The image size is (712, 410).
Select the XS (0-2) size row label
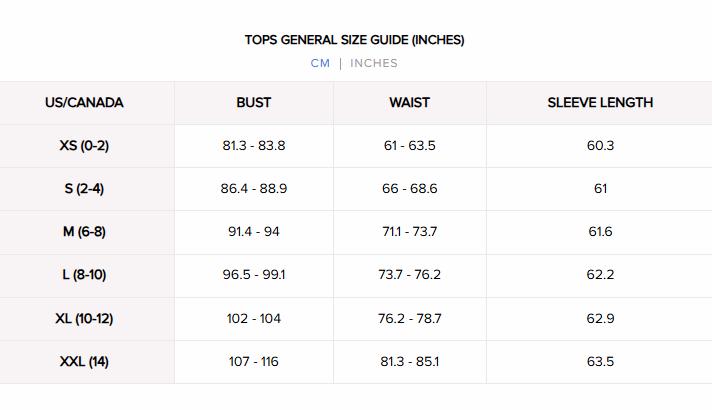click(x=84, y=145)
